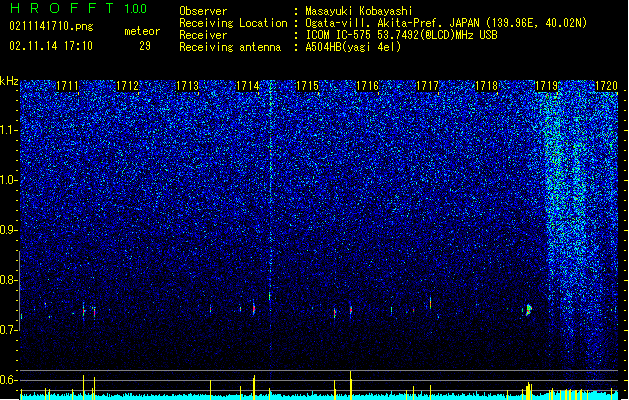Viewport: 629px width, 400px height.
Task: Click the 1716 time marker
Action: [x=367, y=86]
